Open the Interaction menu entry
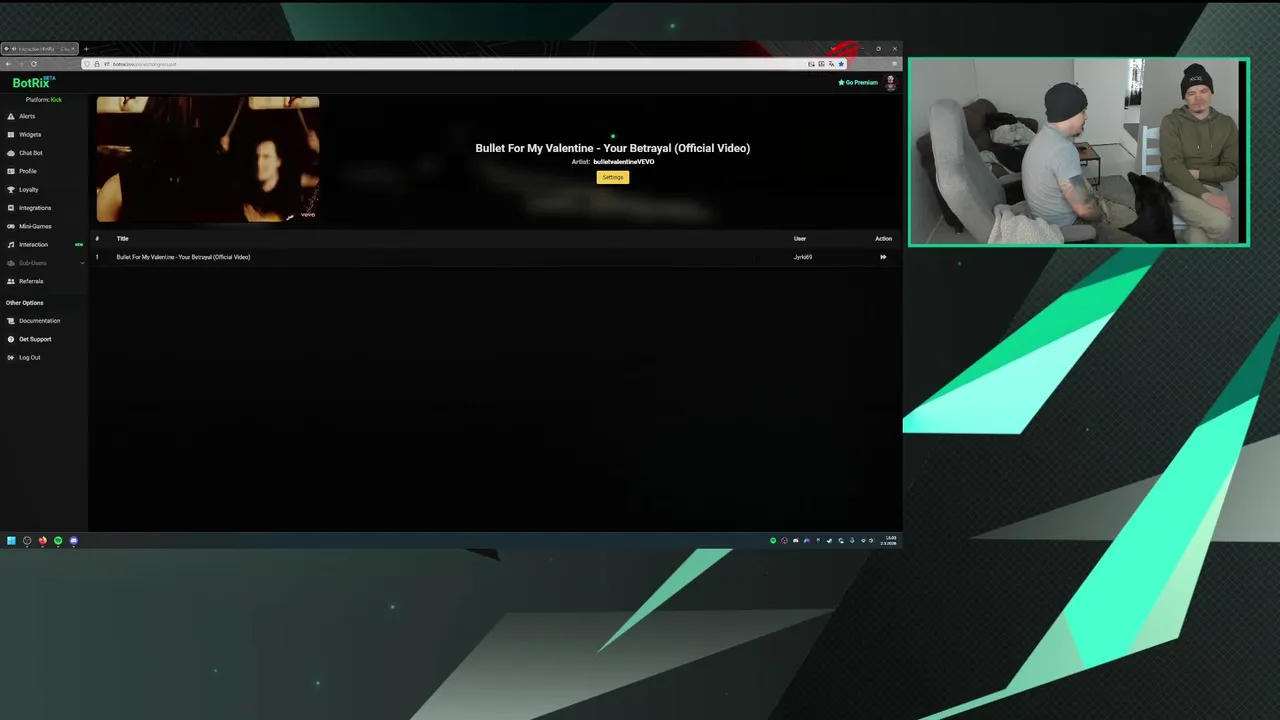This screenshot has width=1280, height=720. click(x=33, y=244)
